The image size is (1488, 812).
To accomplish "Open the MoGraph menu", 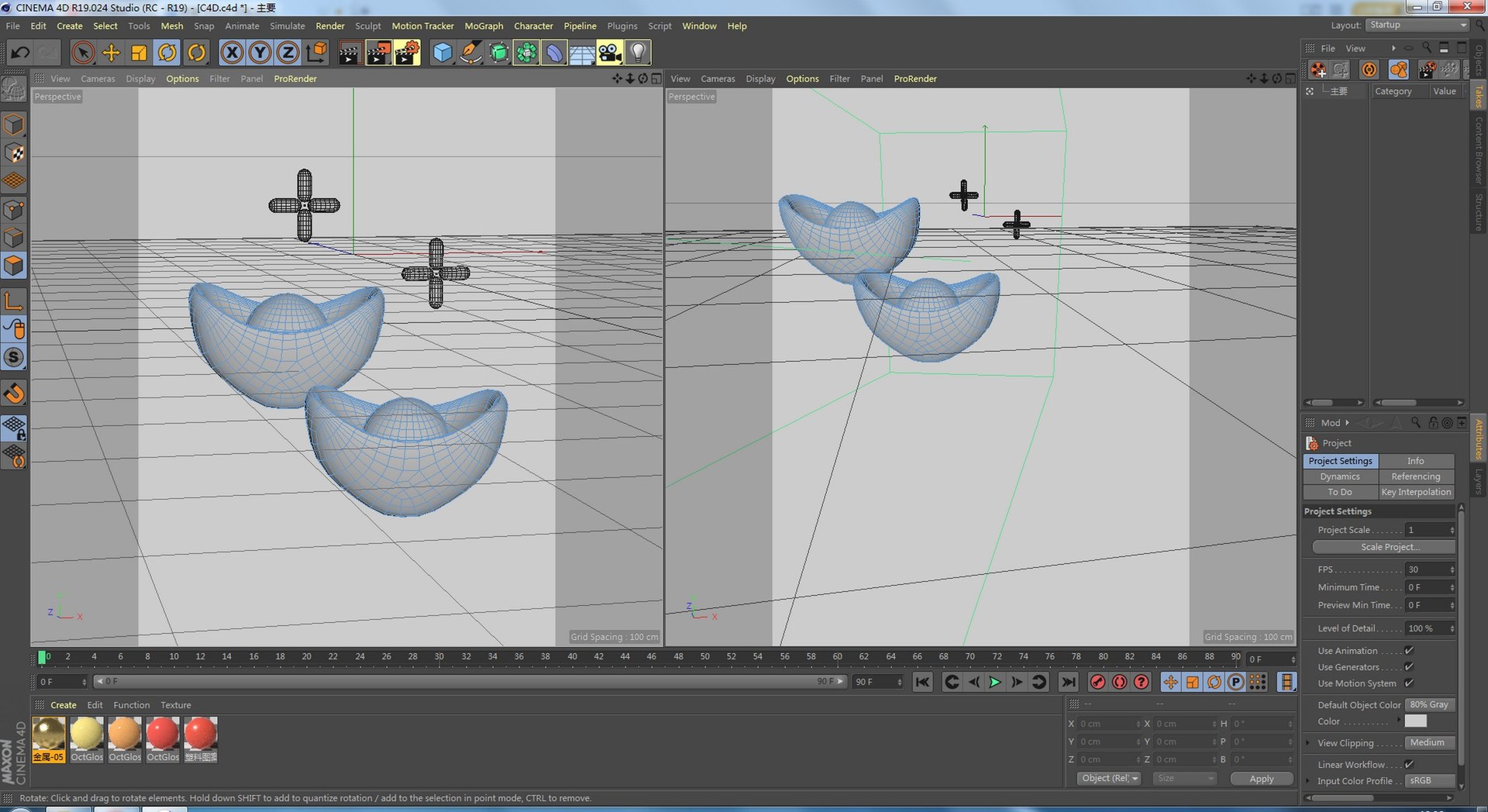I will point(484,26).
